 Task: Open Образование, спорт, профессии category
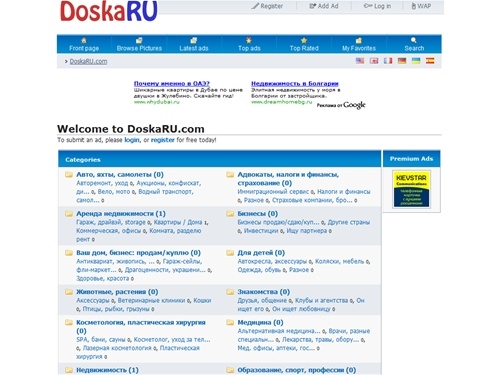[x=297, y=370]
